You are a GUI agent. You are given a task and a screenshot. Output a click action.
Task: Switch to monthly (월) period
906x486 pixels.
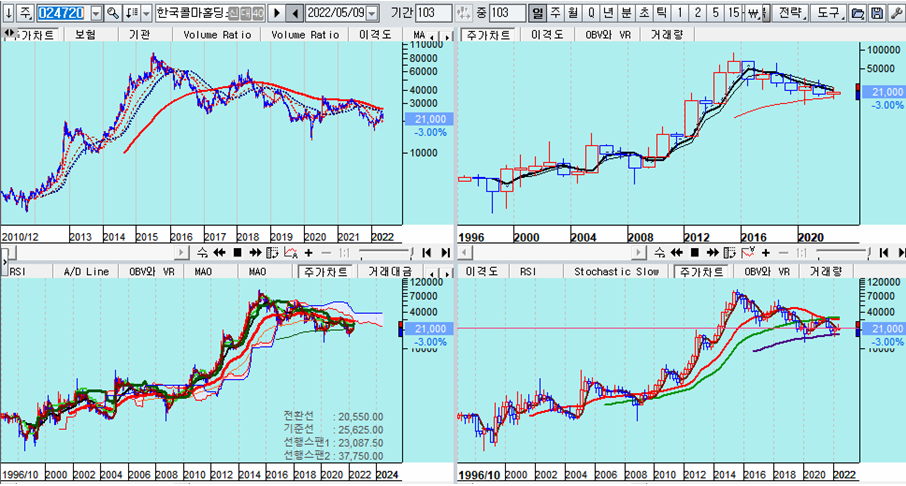click(573, 13)
